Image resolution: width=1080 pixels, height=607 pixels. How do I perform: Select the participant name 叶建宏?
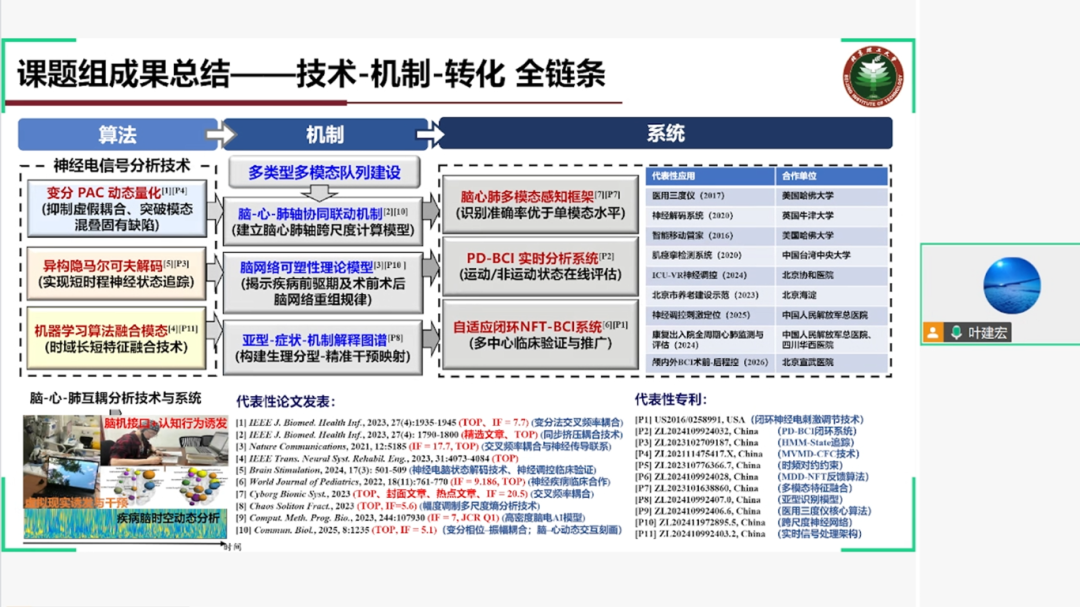coord(988,333)
